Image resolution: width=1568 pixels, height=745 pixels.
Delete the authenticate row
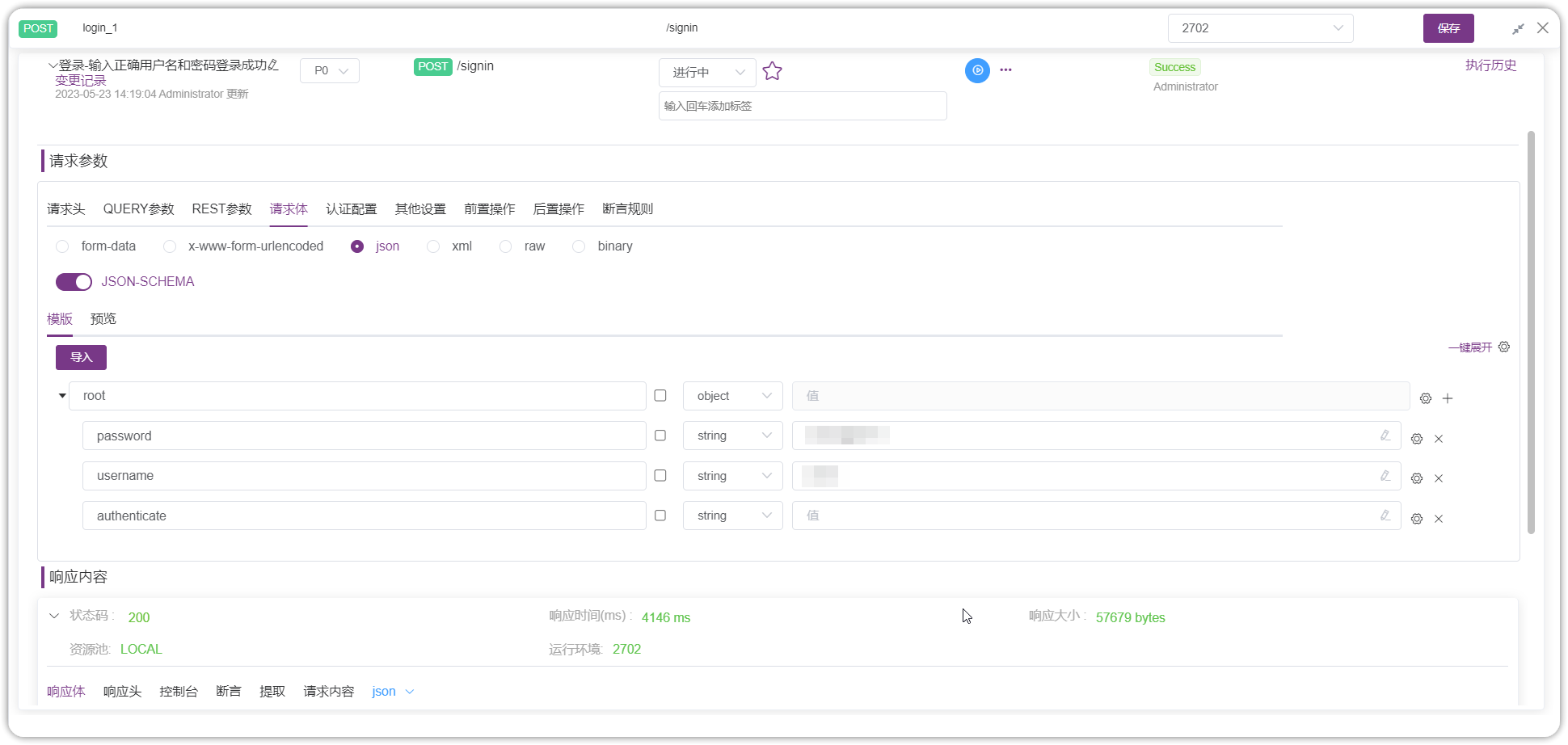click(1439, 519)
